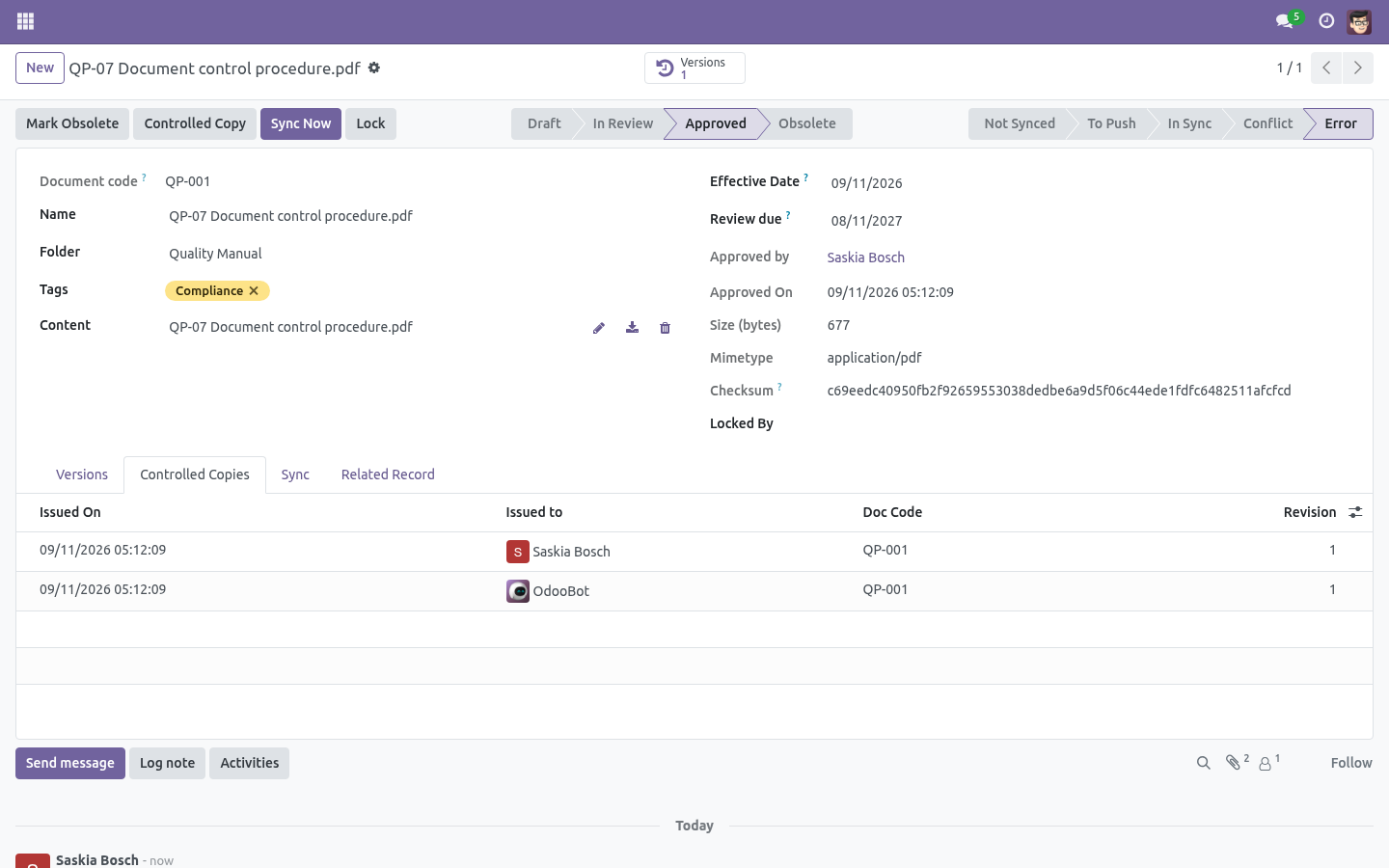Open the Activities chatter button

(x=249, y=763)
